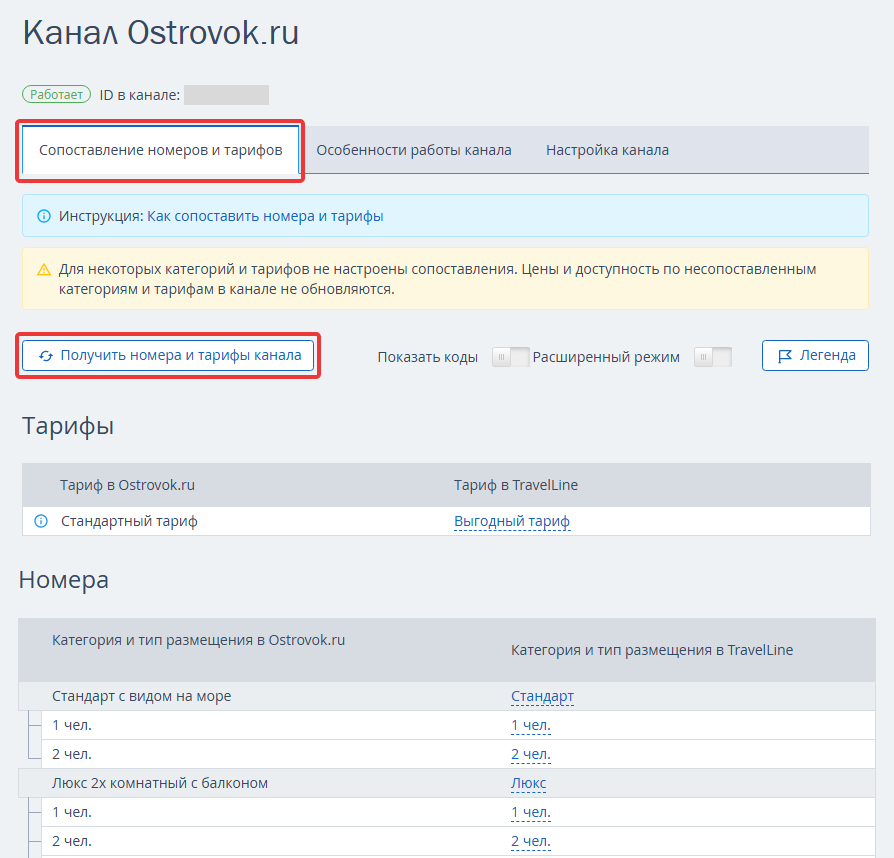Enable the Показать коды toggle

point(510,357)
